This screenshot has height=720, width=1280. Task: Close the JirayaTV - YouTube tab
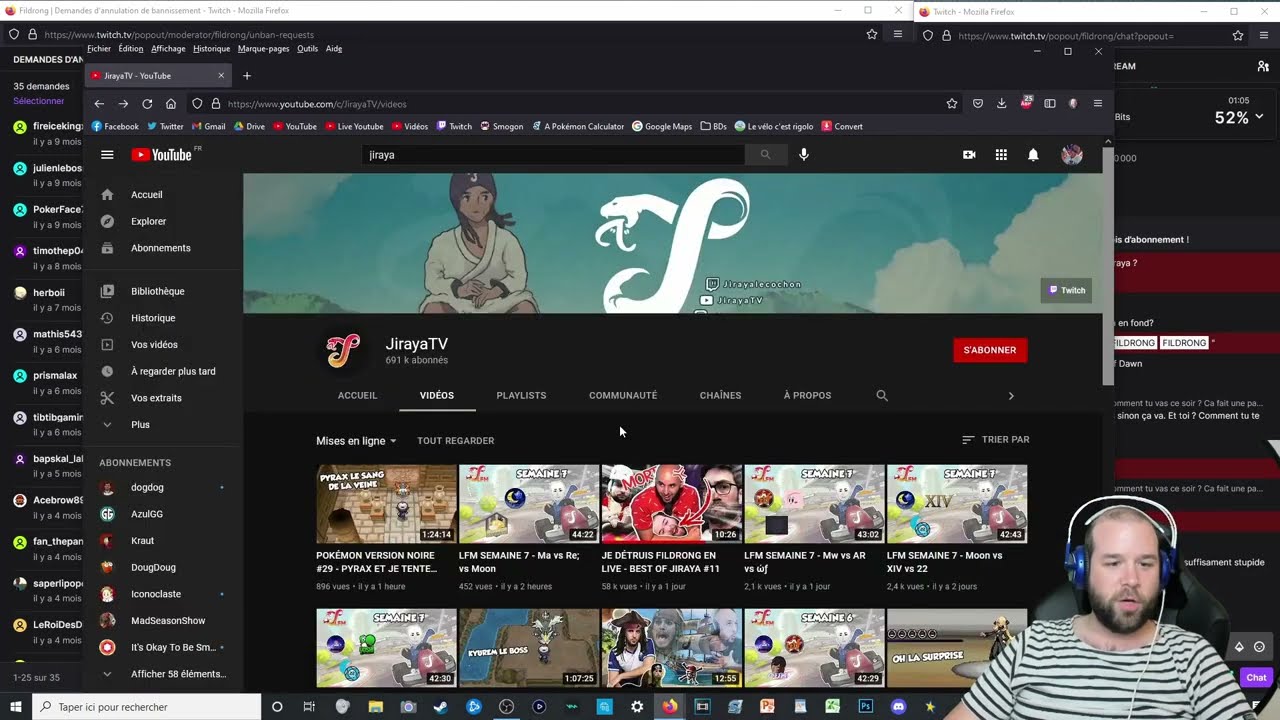click(221, 76)
